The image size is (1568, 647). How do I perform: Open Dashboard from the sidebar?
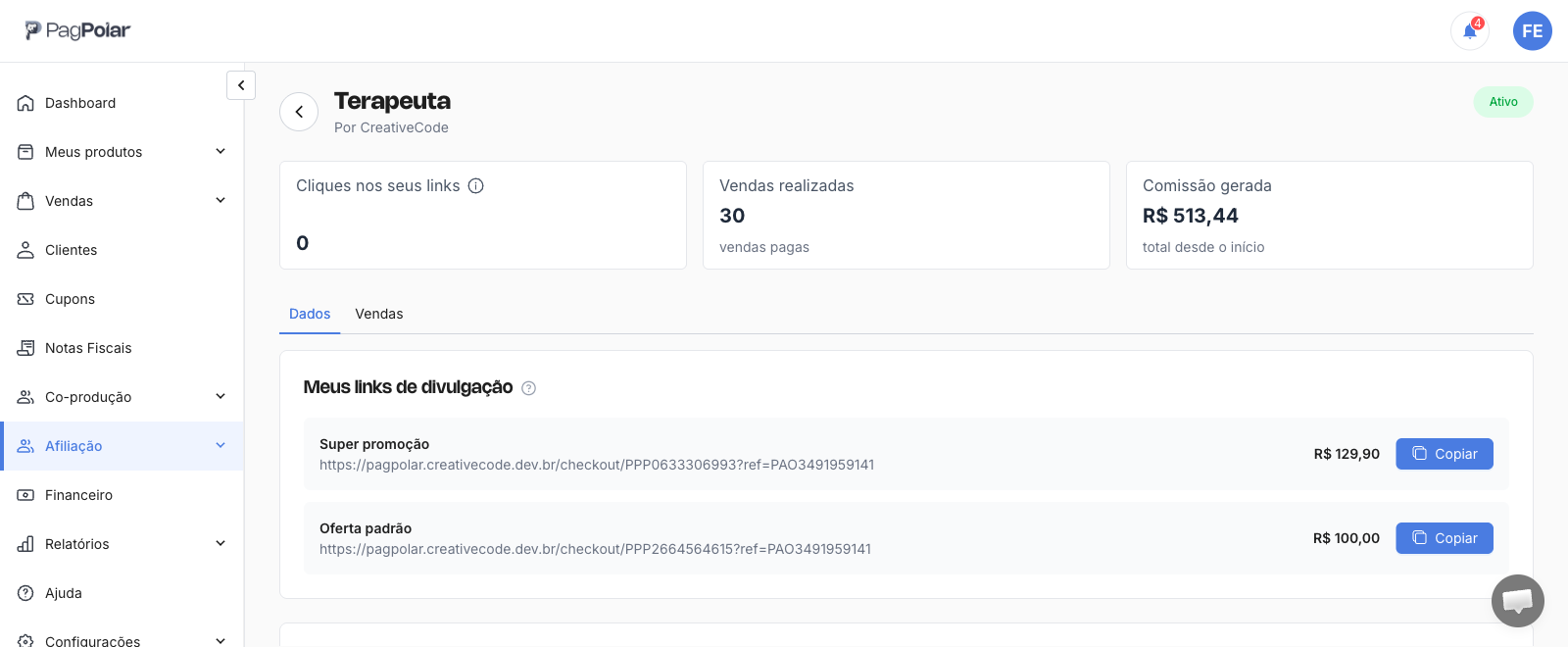point(122,103)
